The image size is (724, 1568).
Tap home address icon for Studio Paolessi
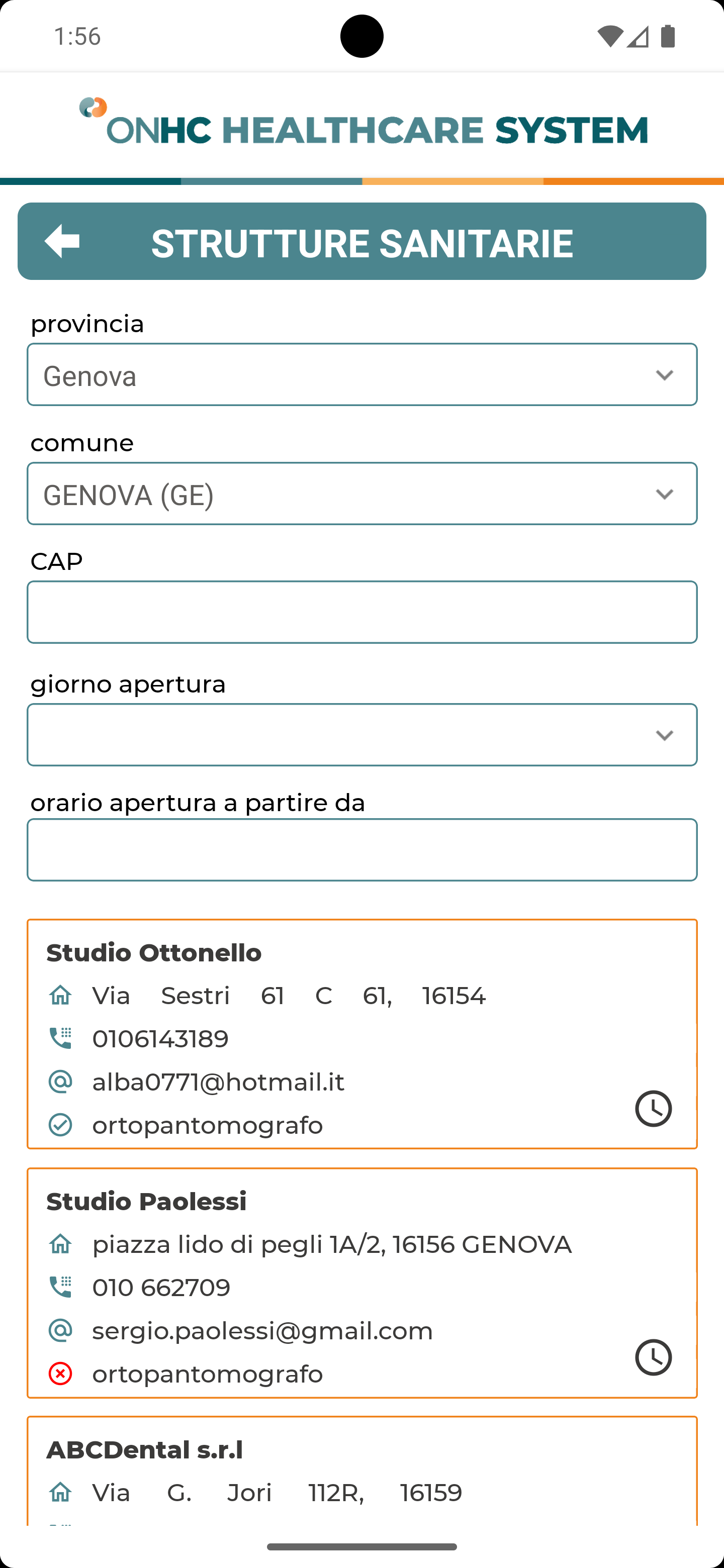60,1244
